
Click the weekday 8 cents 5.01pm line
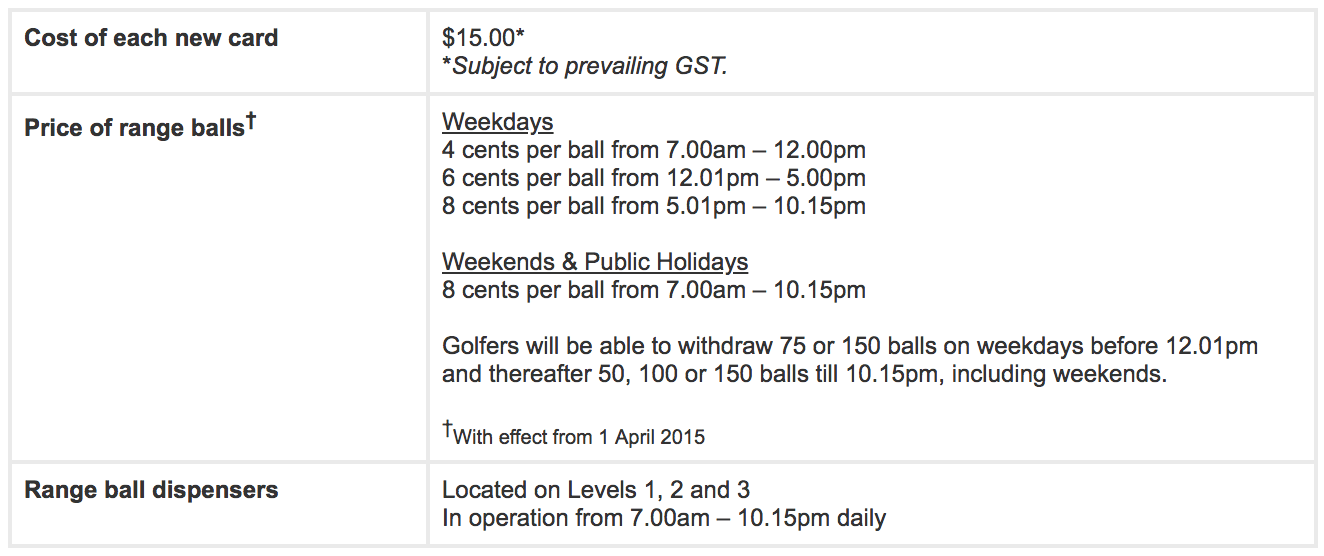coord(654,206)
